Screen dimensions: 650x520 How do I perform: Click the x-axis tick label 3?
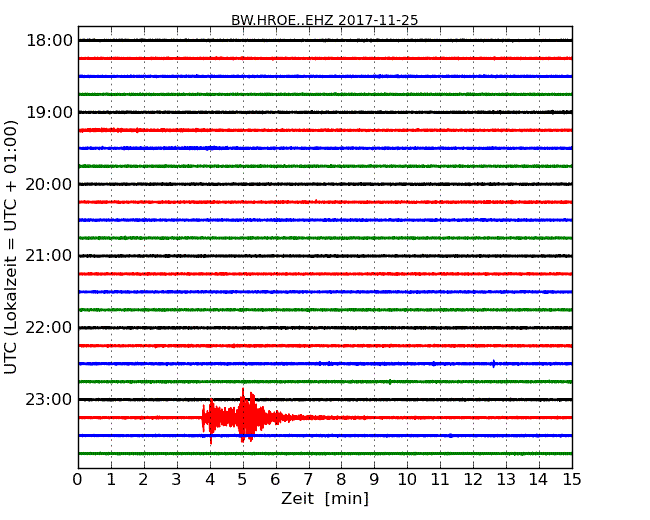click(x=177, y=480)
